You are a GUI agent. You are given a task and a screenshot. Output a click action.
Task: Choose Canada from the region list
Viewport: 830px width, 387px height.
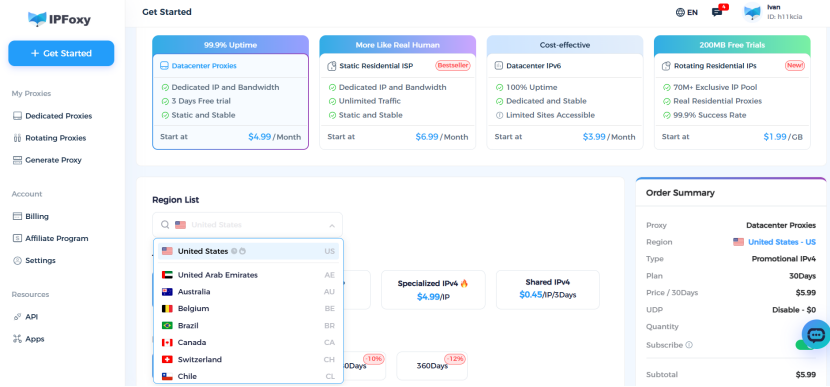click(x=248, y=343)
